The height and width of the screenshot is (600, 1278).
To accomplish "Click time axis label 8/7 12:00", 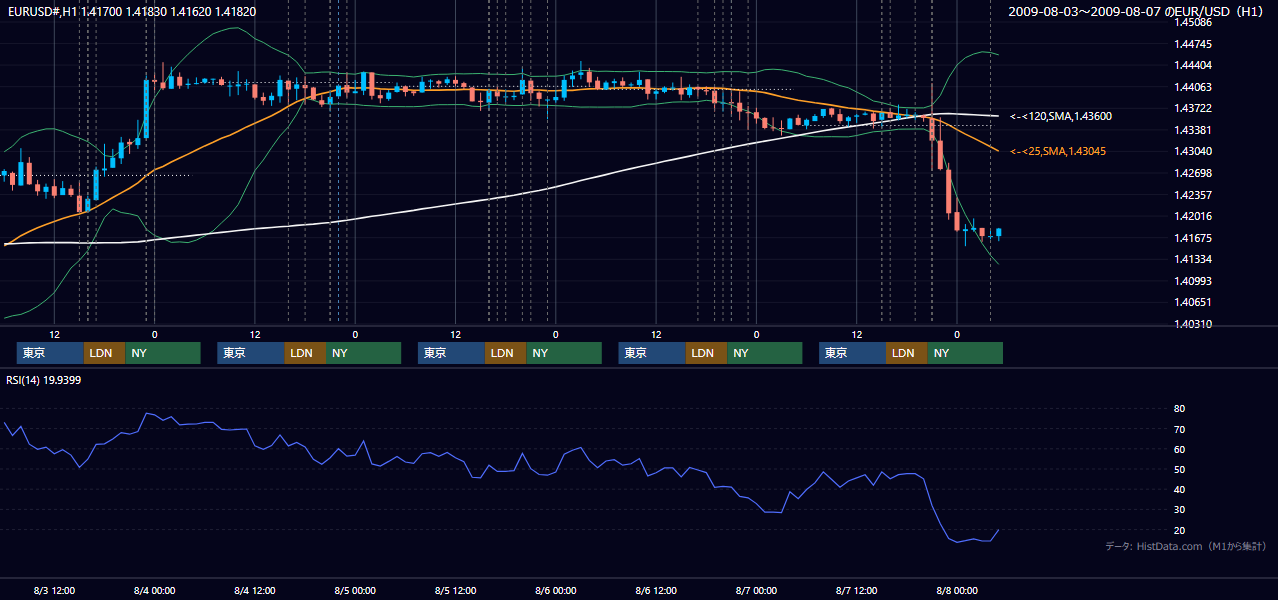I will (x=857, y=590).
